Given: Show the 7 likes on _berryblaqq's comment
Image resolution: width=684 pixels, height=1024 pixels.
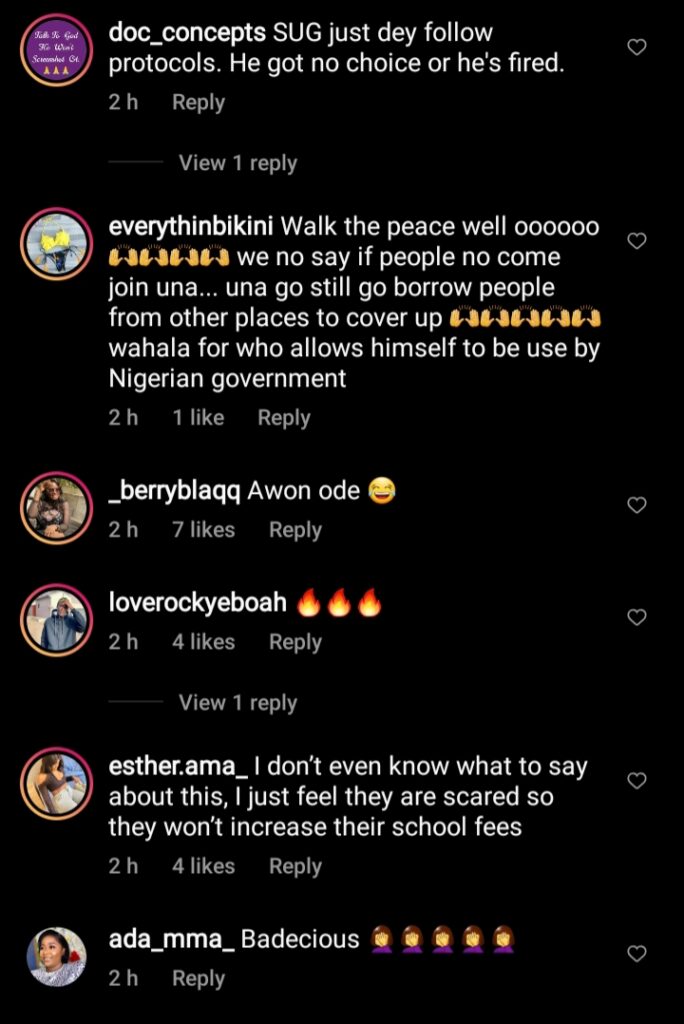Looking at the screenshot, I should [x=203, y=530].
